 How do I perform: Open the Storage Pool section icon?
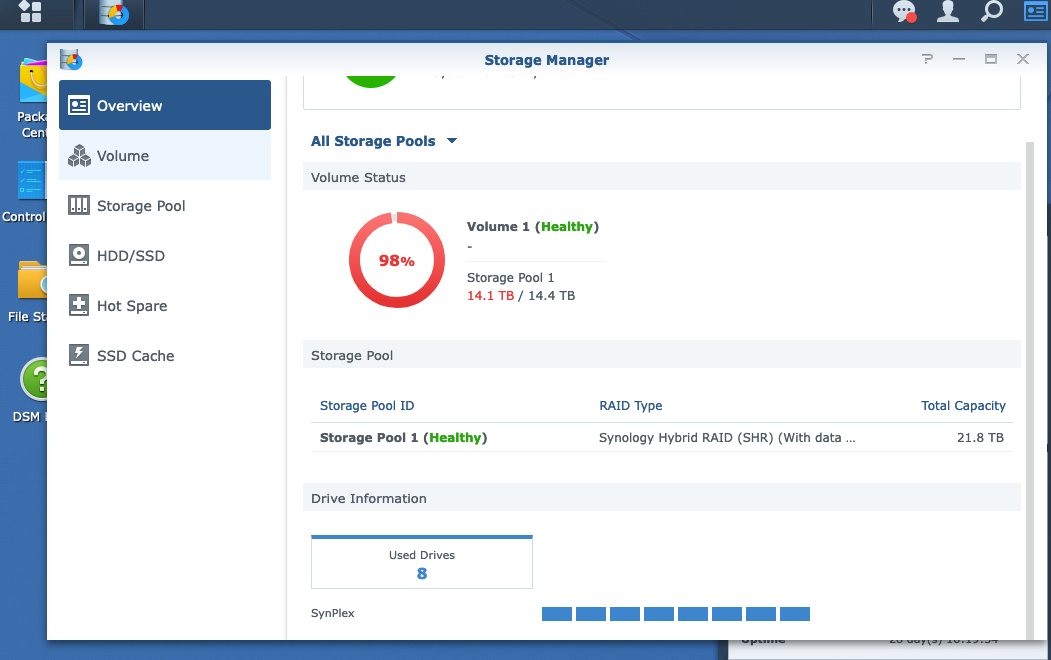point(79,206)
